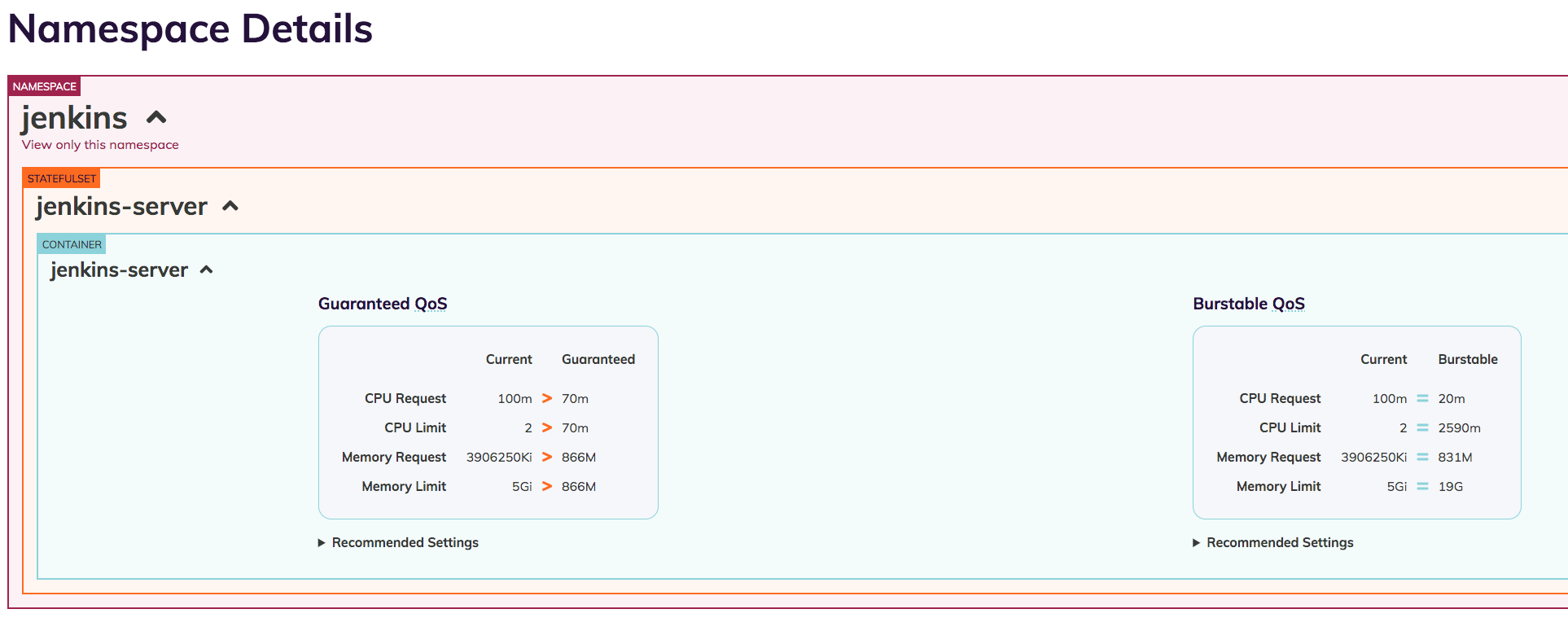
Task: Click the jenkins namespace title
Action: [x=74, y=118]
